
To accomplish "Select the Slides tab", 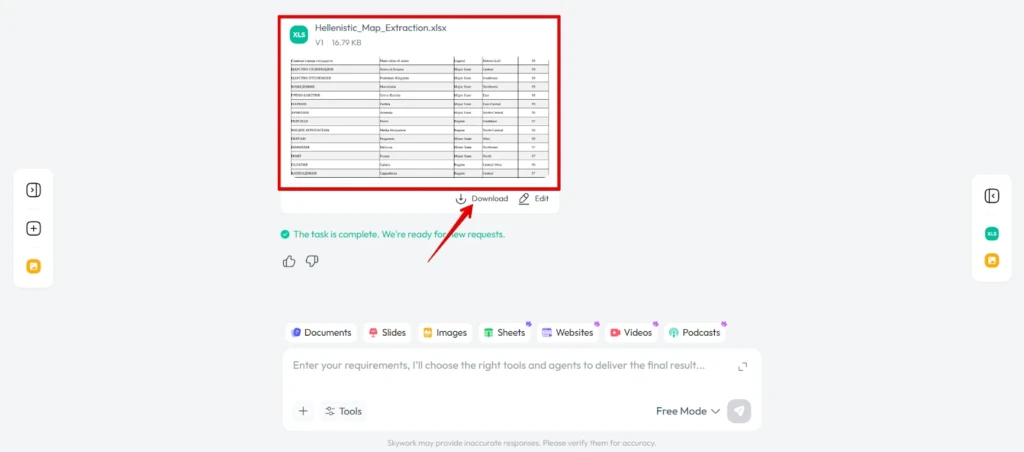I will (387, 332).
